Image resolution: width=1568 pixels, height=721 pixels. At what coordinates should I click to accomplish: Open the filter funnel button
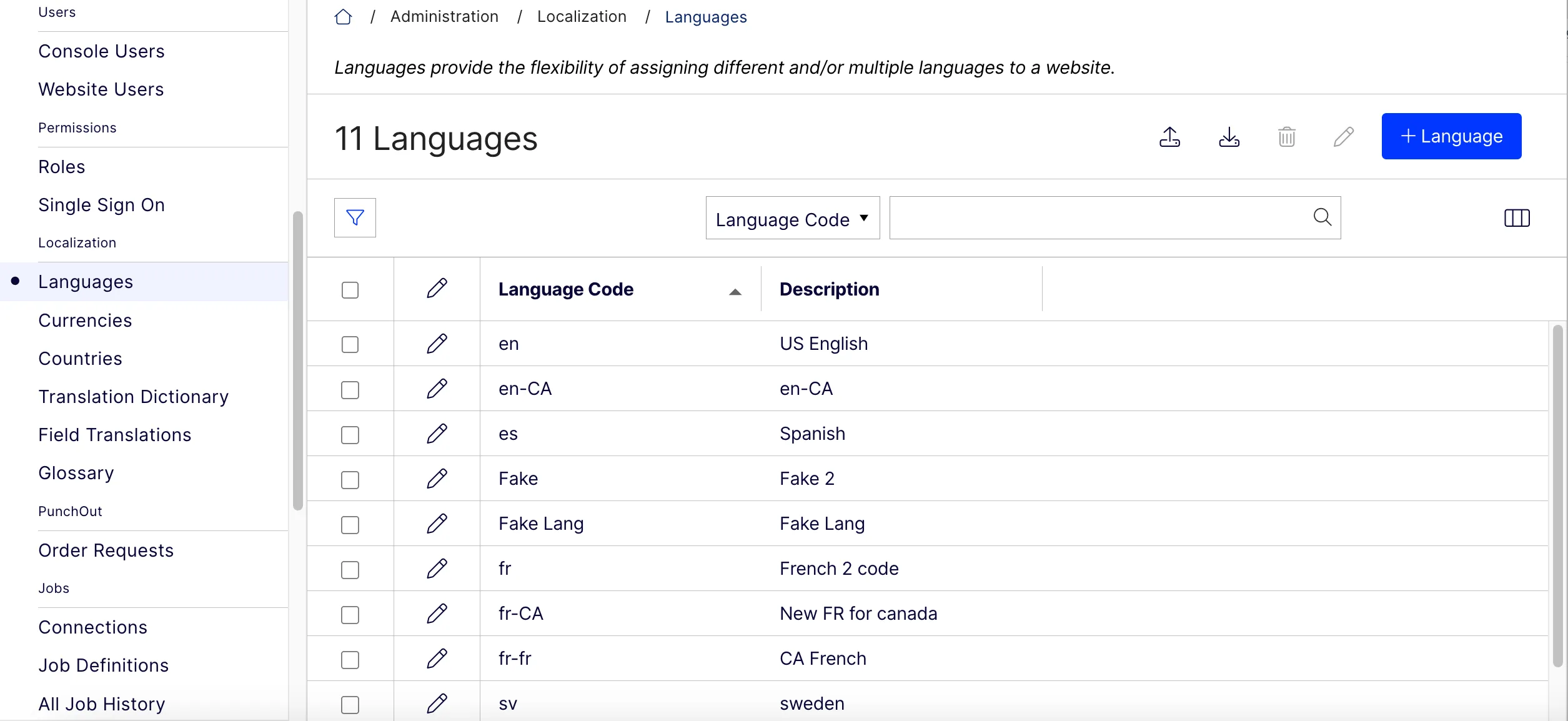[x=355, y=217]
